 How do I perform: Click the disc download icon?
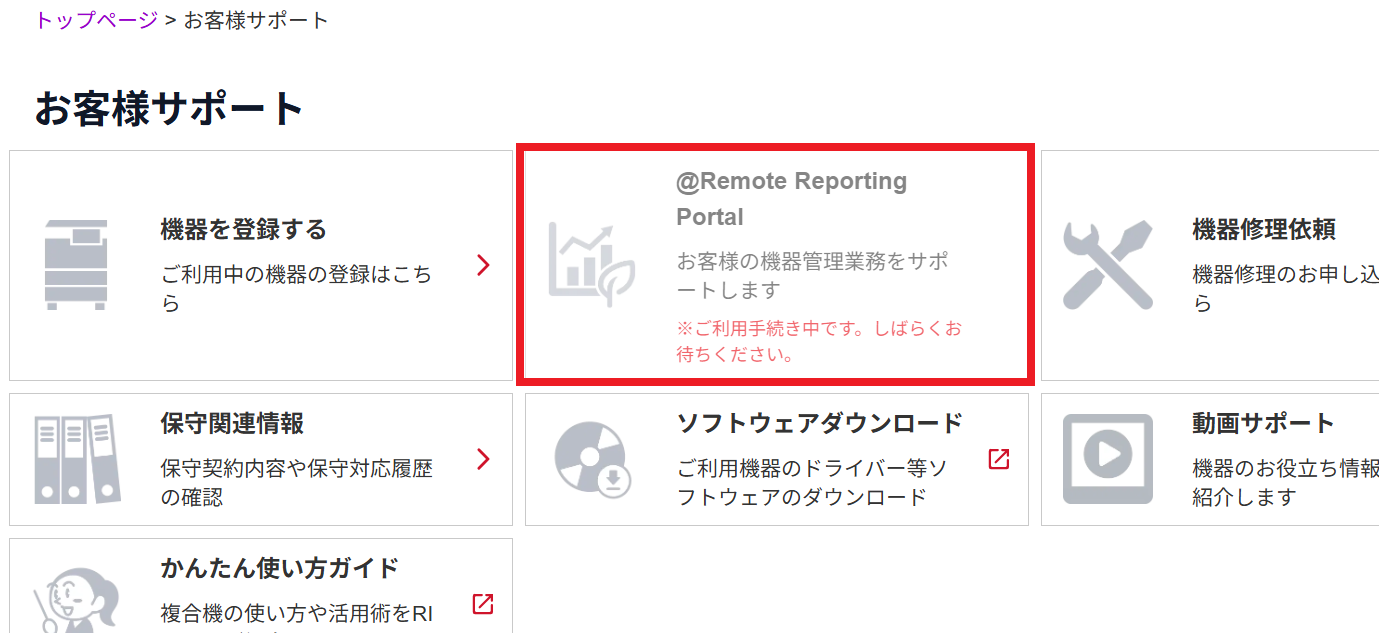(593, 459)
